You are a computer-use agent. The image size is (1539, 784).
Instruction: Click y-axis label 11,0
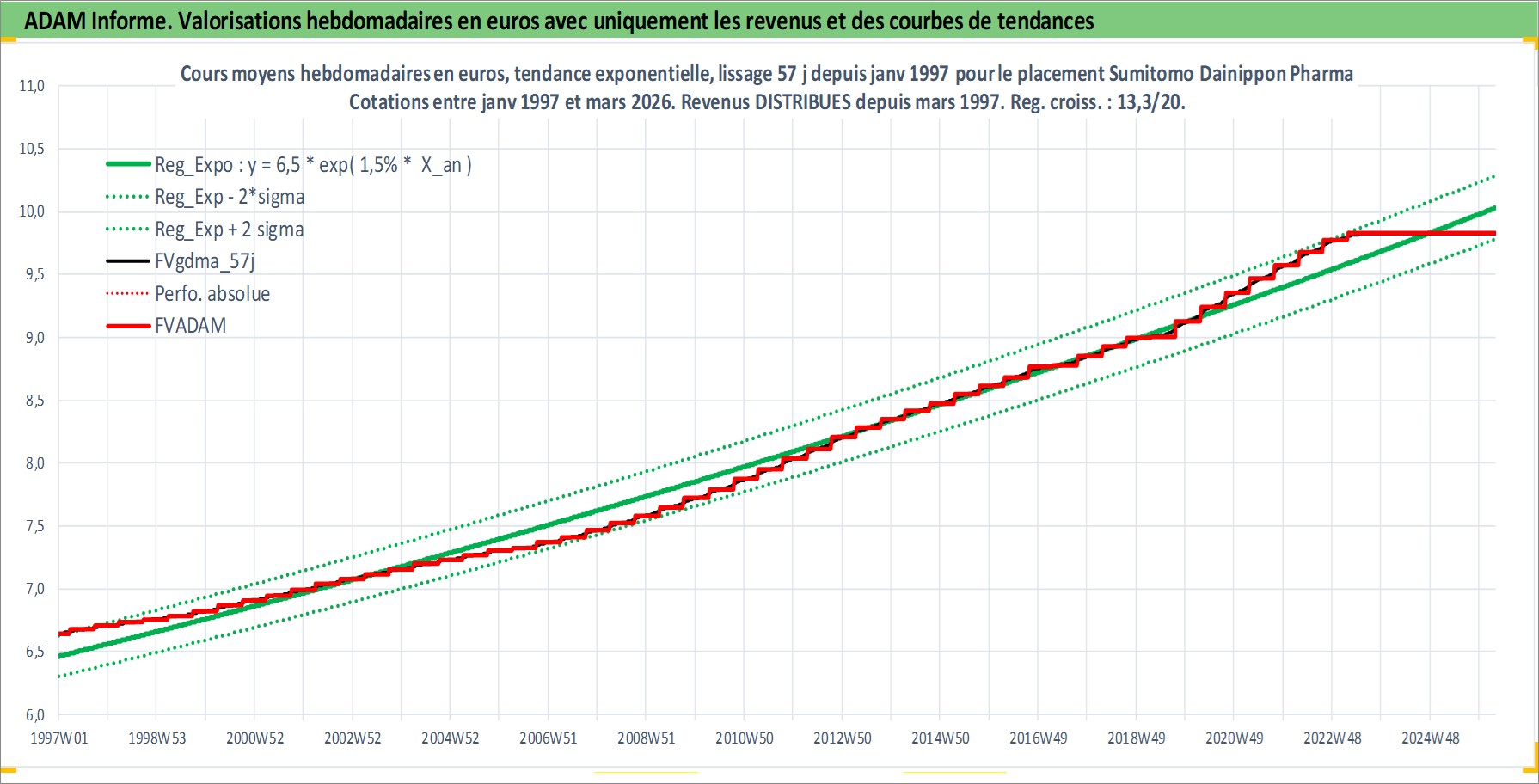coord(32,86)
